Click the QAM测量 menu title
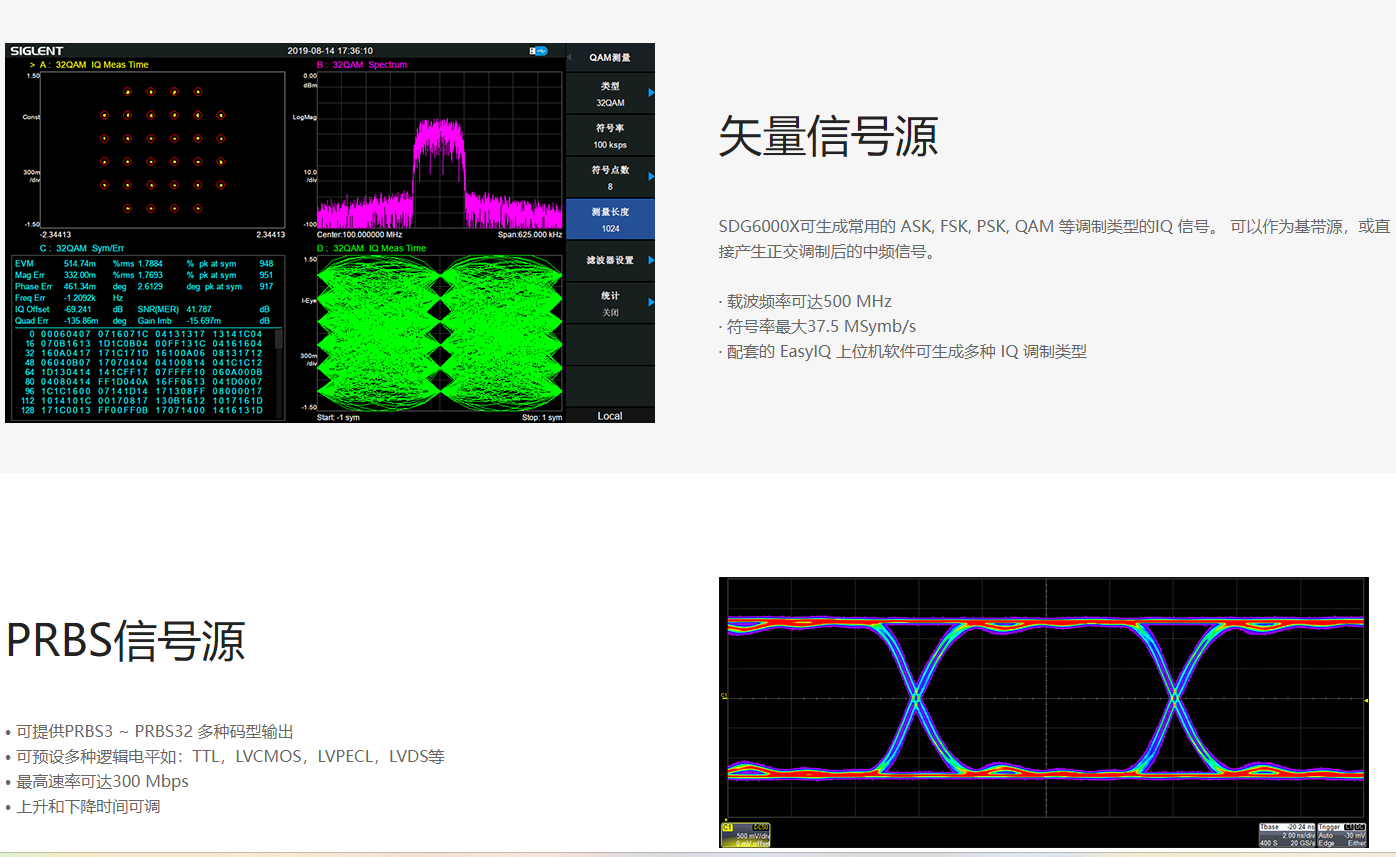 [x=610, y=58]
